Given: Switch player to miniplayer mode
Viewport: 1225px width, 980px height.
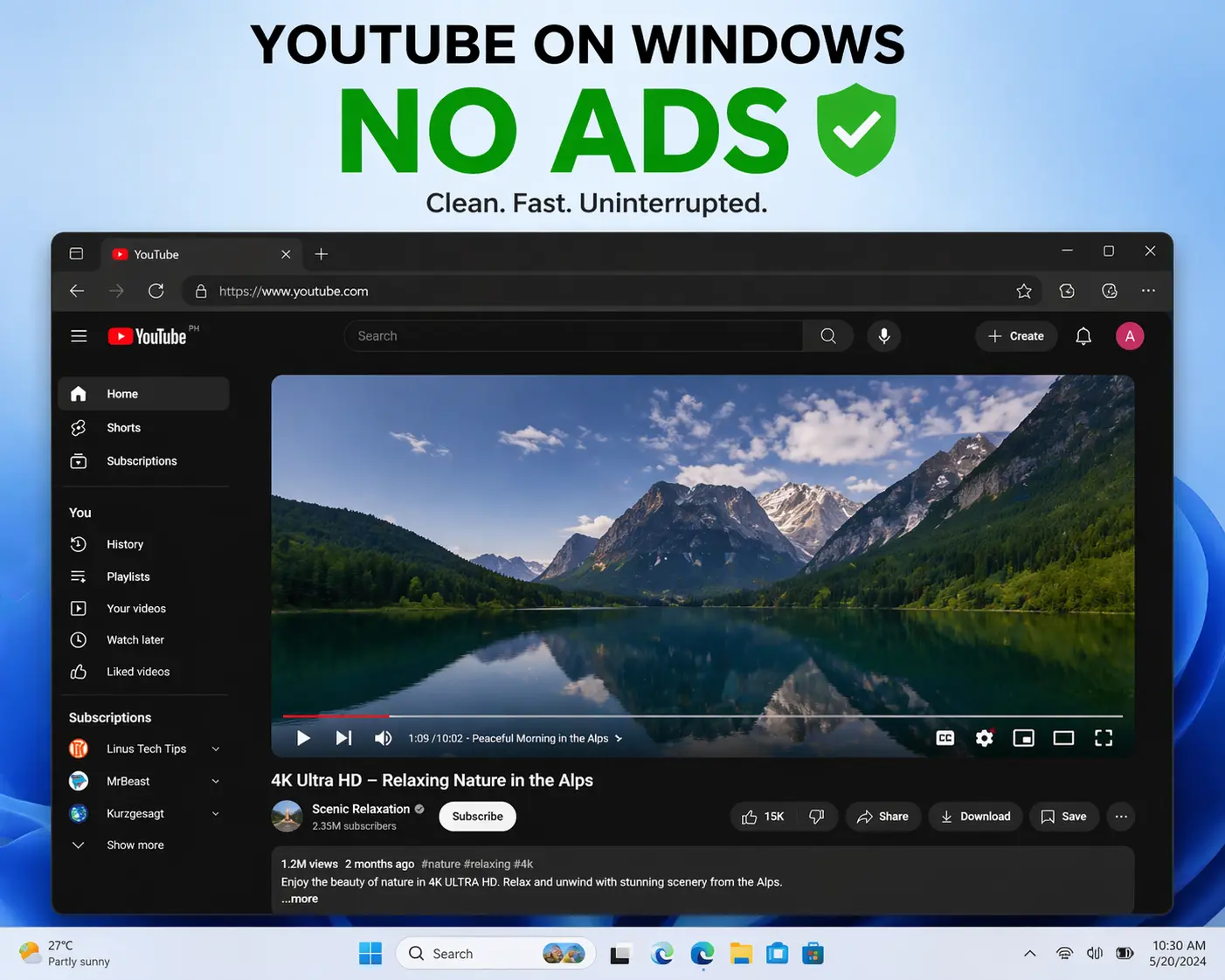Looking at the screenshot, I should point(1023,738).
